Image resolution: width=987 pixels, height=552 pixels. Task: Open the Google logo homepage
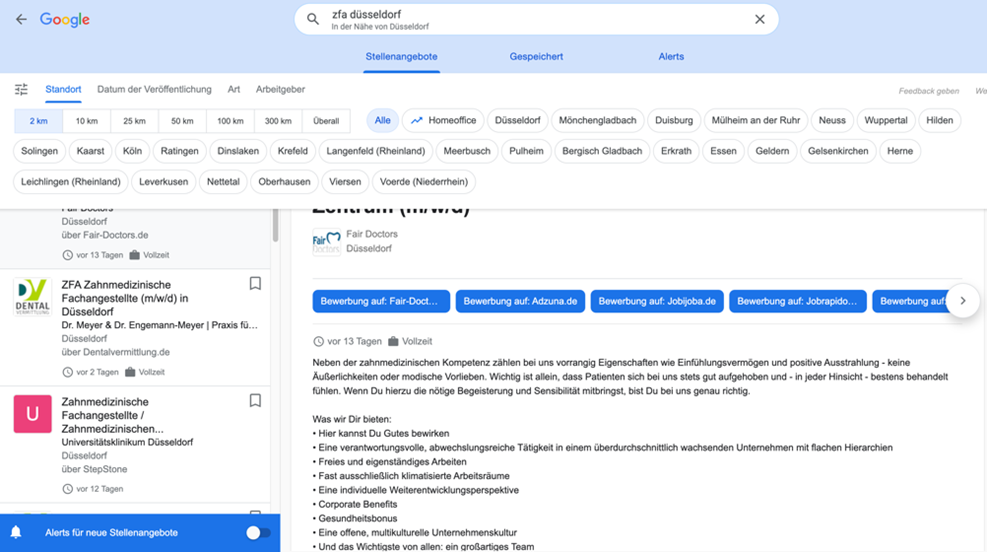pos(65,20)
